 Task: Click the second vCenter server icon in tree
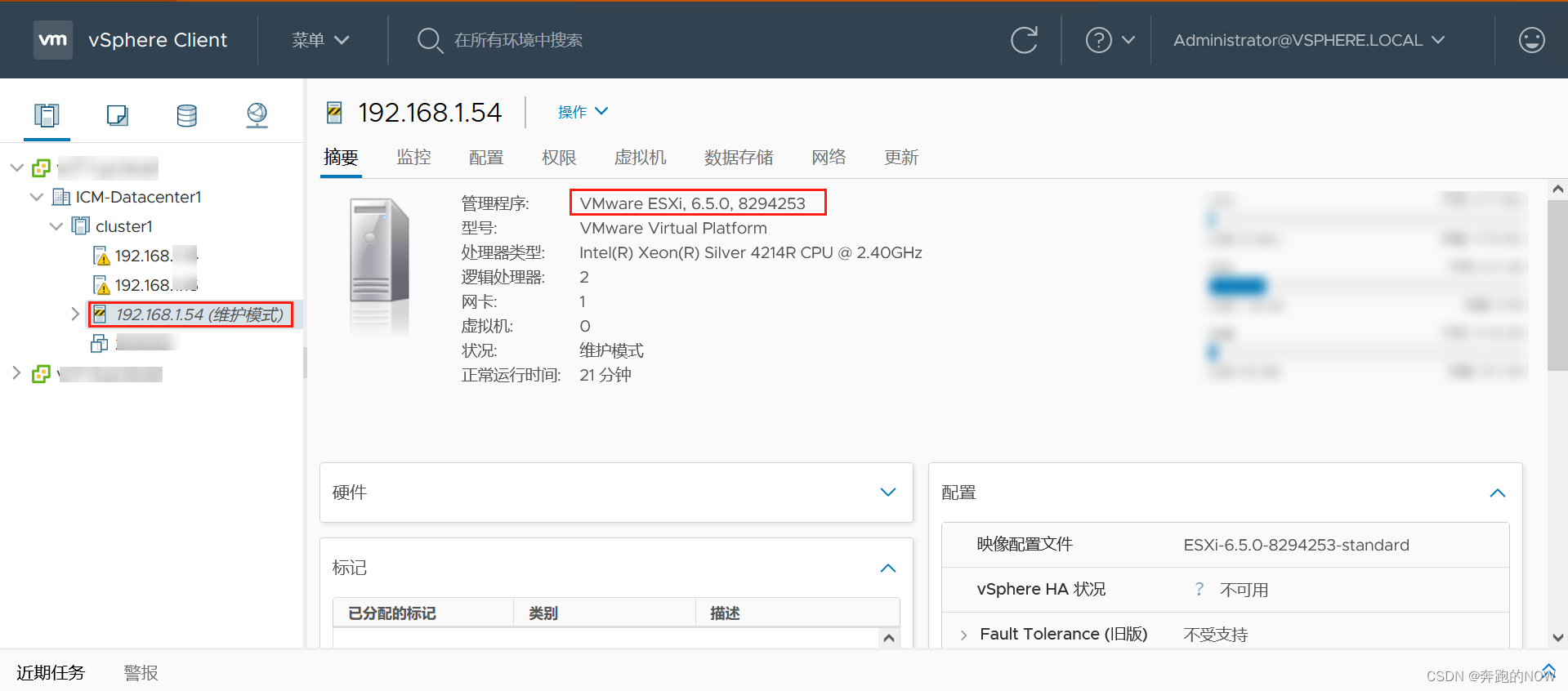(x=41, y=374)
